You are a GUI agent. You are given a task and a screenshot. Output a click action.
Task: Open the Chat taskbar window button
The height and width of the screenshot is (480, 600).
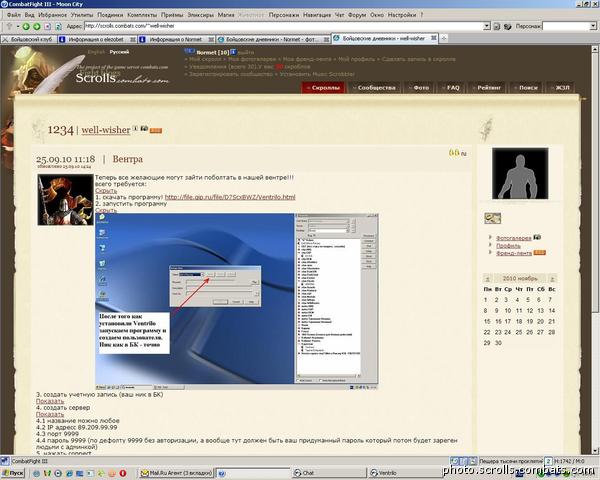tap(328, 473)
